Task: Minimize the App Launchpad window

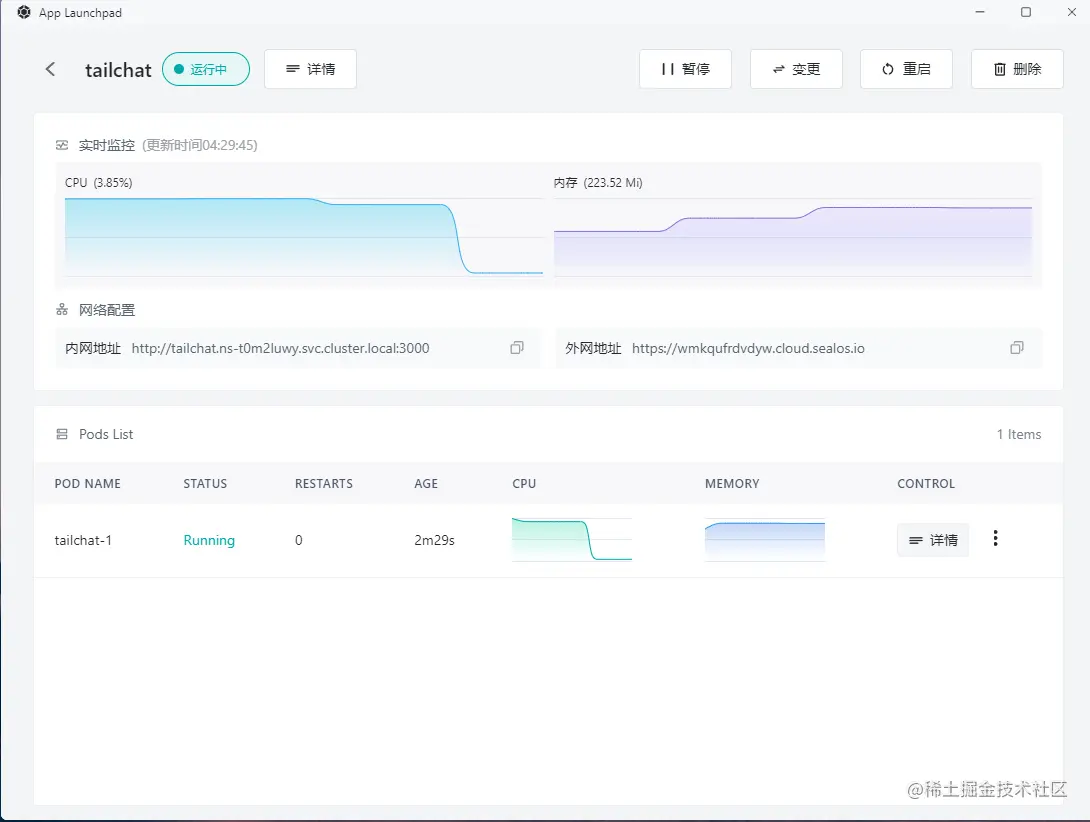Action: (980, 12)
